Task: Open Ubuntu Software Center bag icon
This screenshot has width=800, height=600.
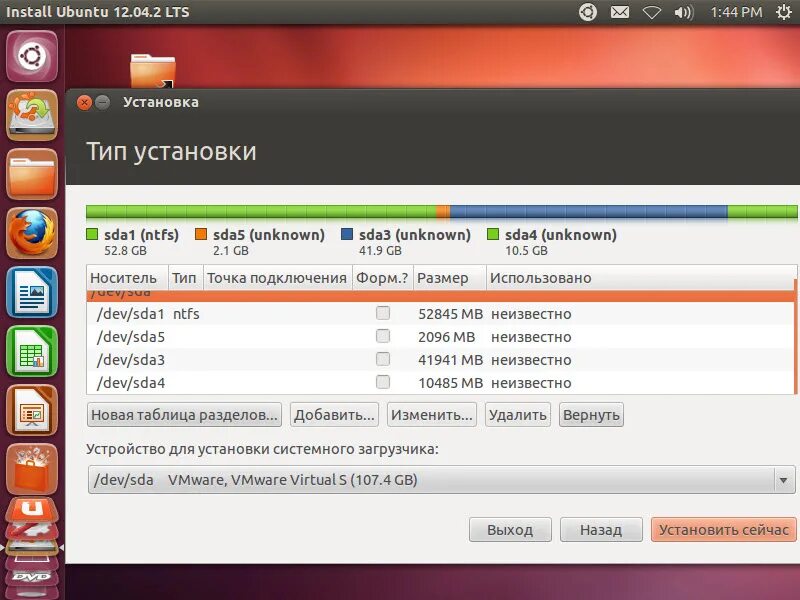Action: (32, 469)
